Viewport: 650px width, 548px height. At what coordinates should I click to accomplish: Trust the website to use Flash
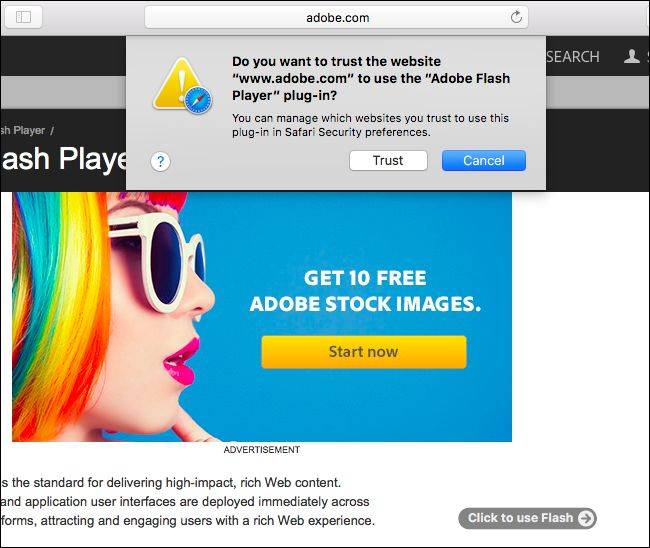coord(388,160)
